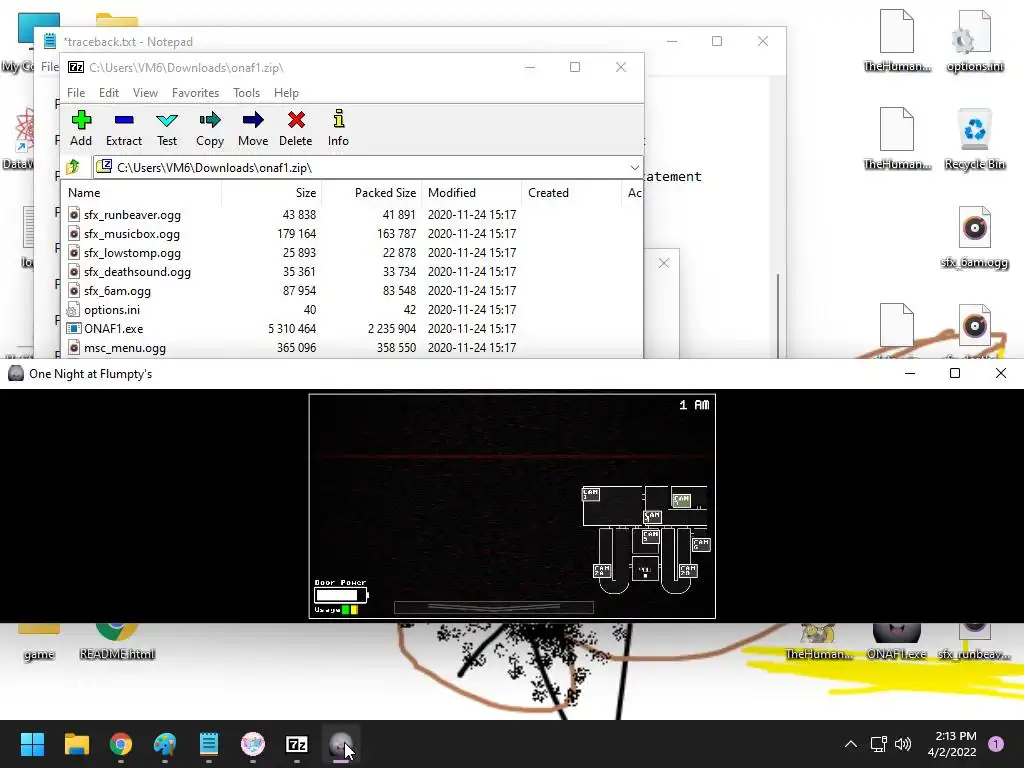Screen dimensions: 1024x768
Task: Open the File menu in 7-Zip
Action: 76,93
